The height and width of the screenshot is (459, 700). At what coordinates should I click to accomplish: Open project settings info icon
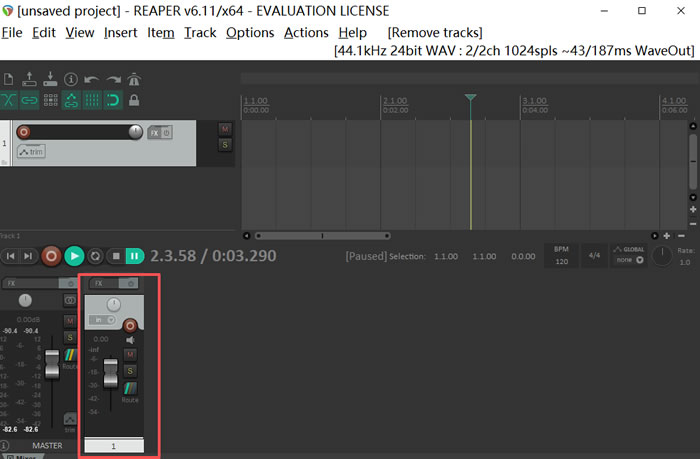(71, 79)
